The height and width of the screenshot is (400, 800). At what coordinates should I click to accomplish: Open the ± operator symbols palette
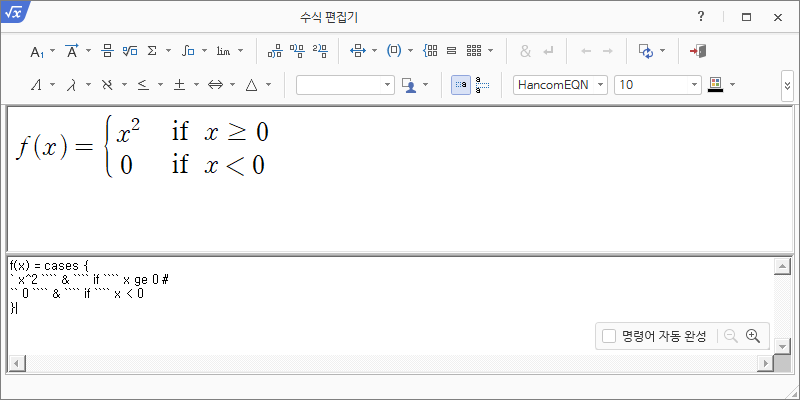coord(179,85)
